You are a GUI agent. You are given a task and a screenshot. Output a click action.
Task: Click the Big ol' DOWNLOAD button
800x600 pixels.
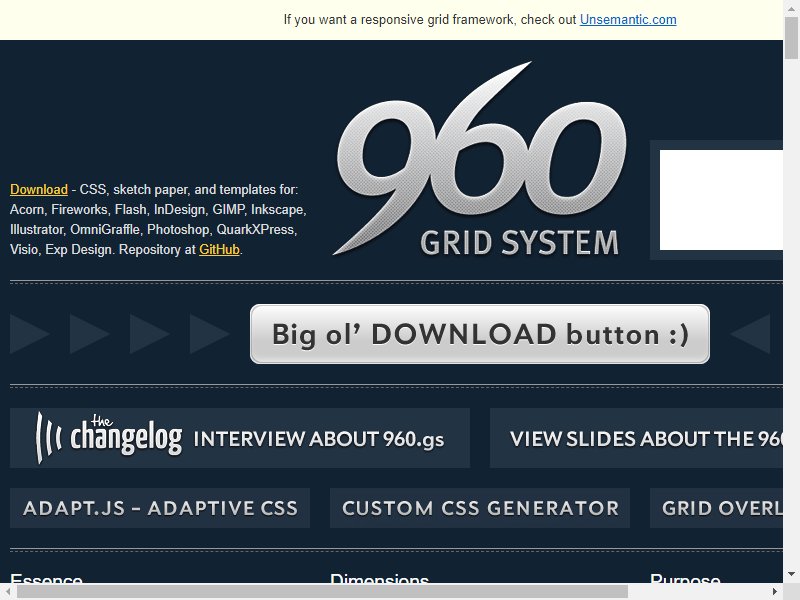click(x=480, y=334)
